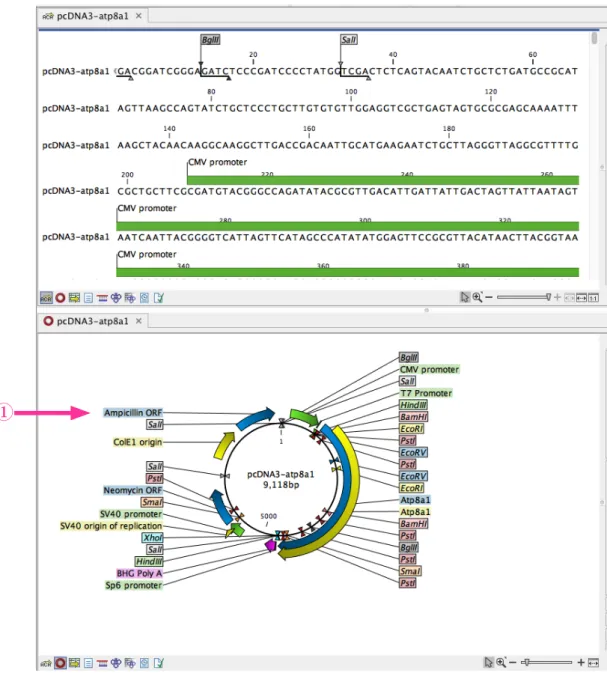The image size is (607, 673).
Task: Select upper pcDNA3-atp8a1 sequence tab
Action: tap(92, 16)
